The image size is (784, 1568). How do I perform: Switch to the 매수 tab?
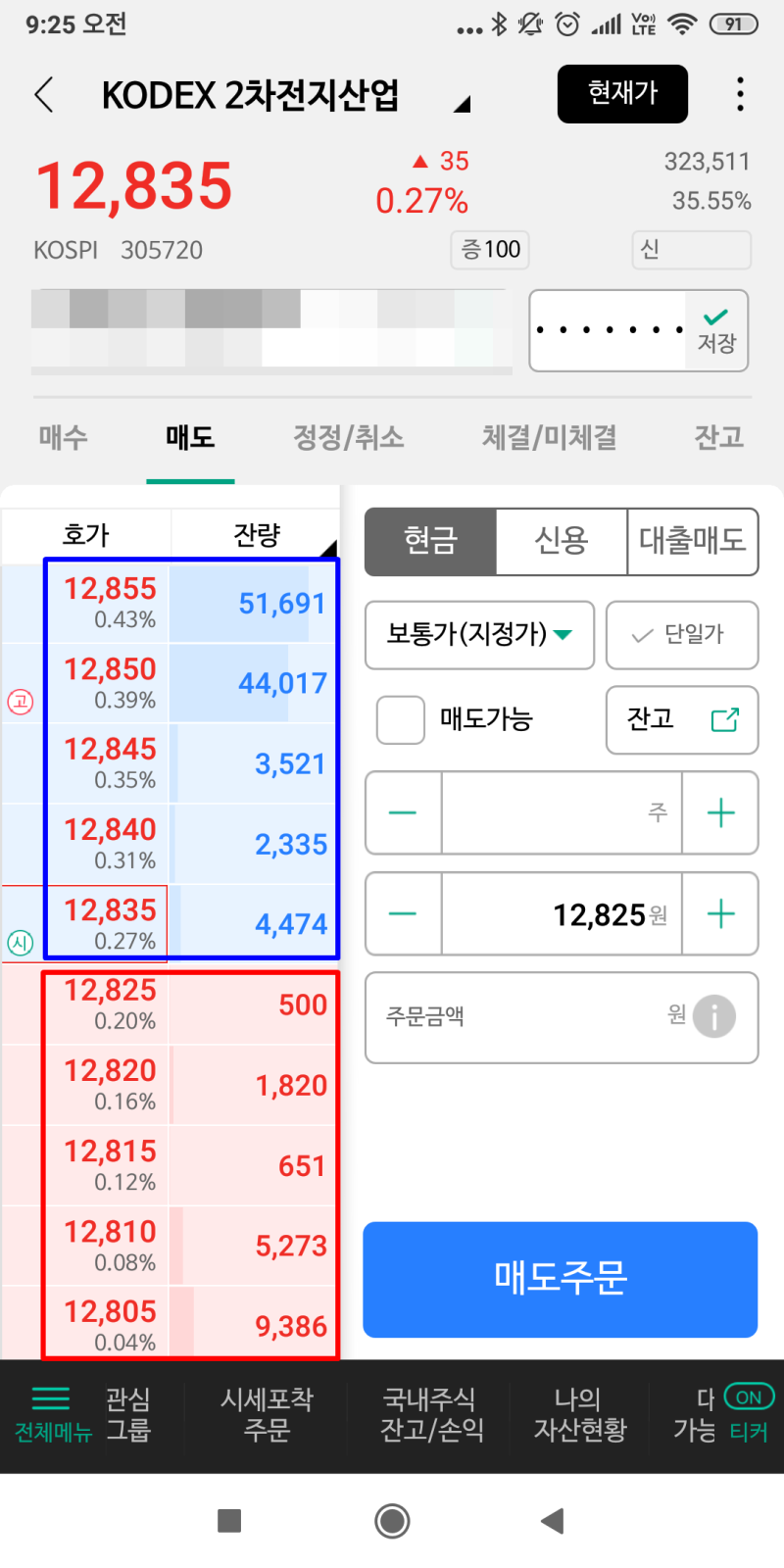[x=62, y=438]
